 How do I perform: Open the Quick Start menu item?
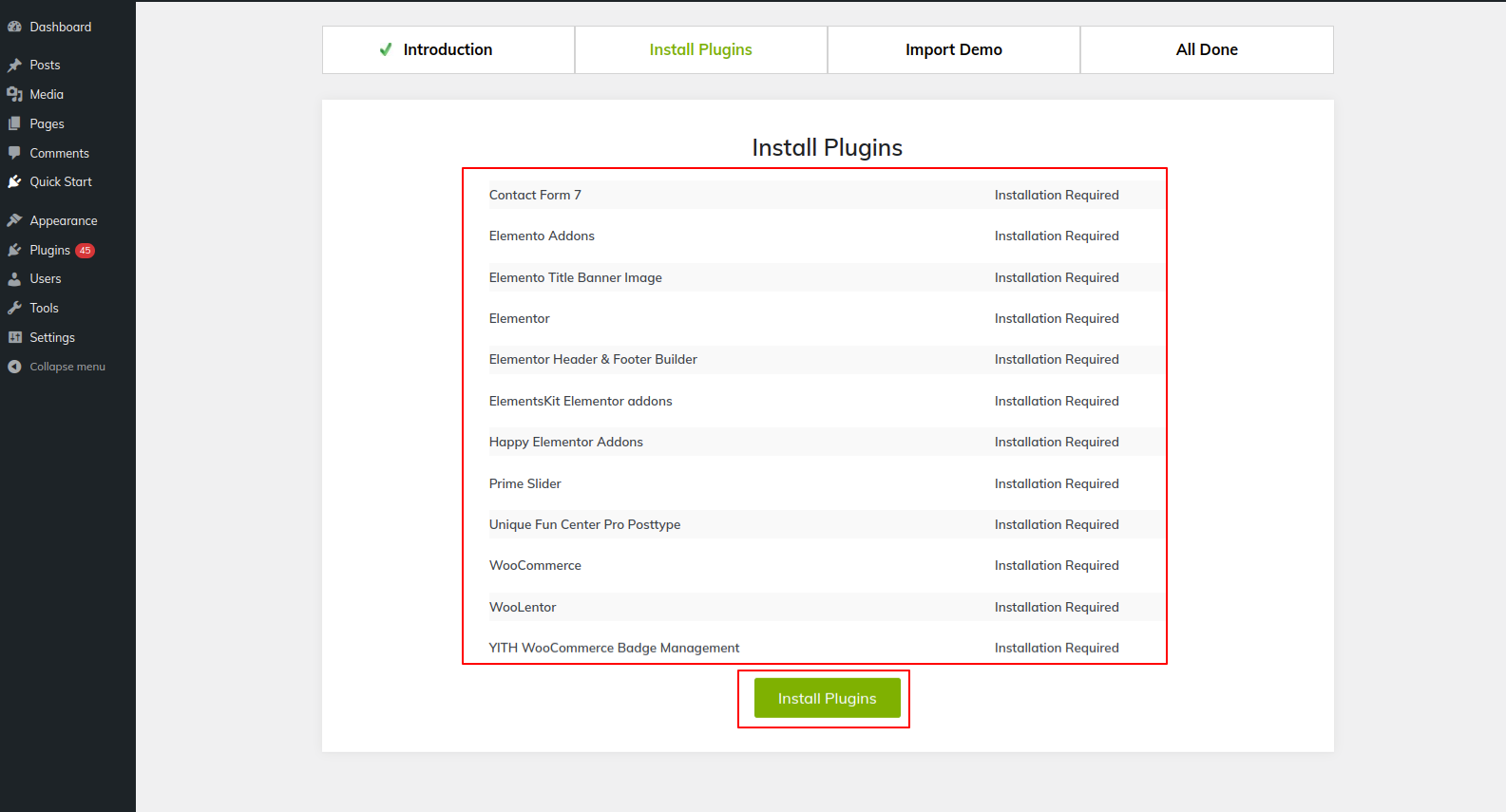tap(61, 181)
